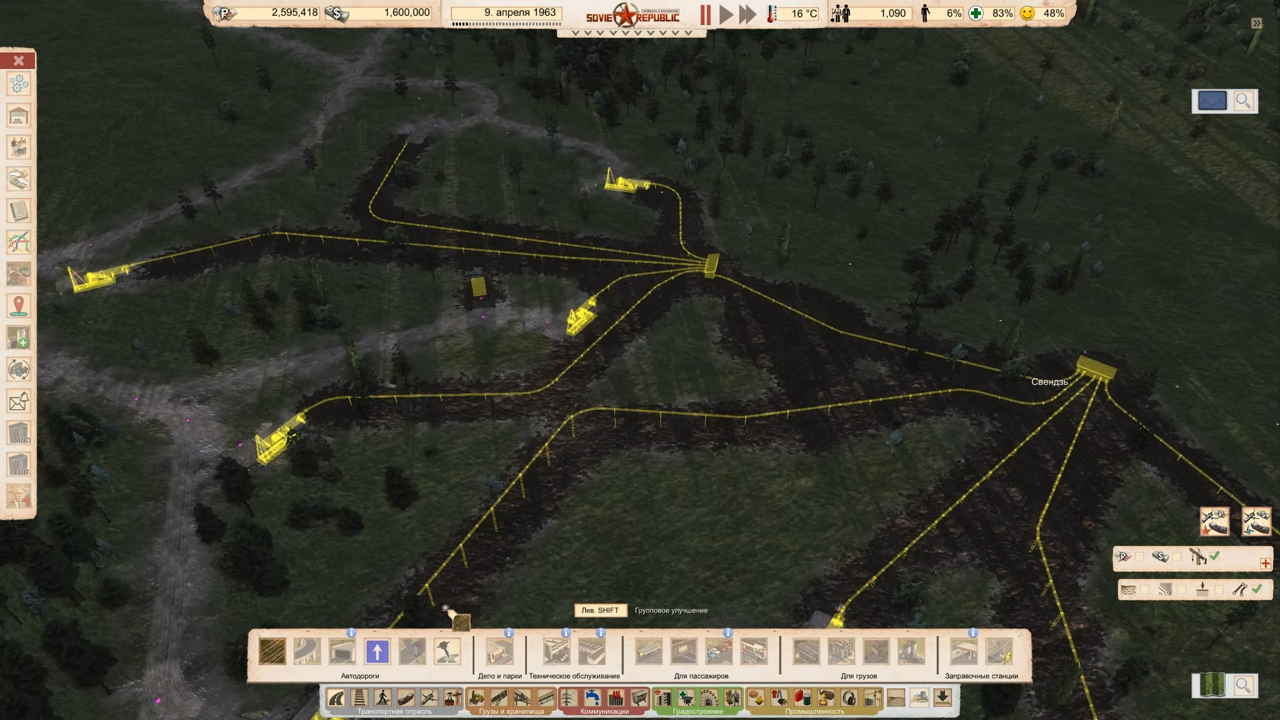Screen dimensions: 1280x720
Task: Open the roads category in Транспортная отрасль
Action: (337, 697)
